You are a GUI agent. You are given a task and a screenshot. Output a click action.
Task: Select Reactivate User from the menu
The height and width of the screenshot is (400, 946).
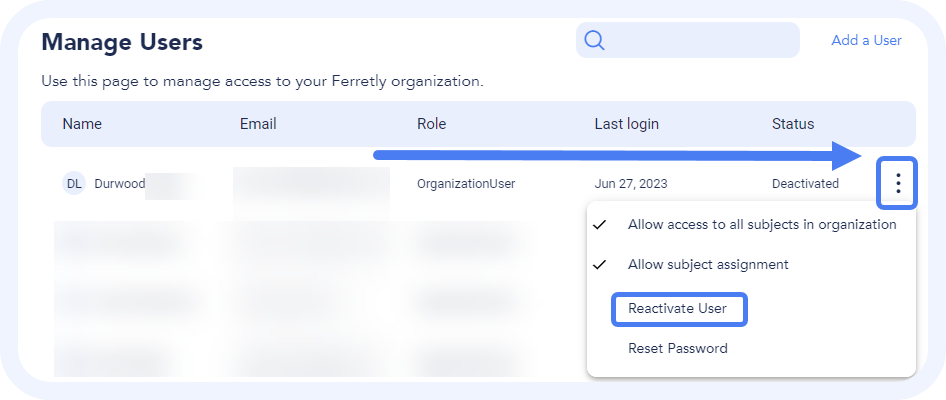678,309
